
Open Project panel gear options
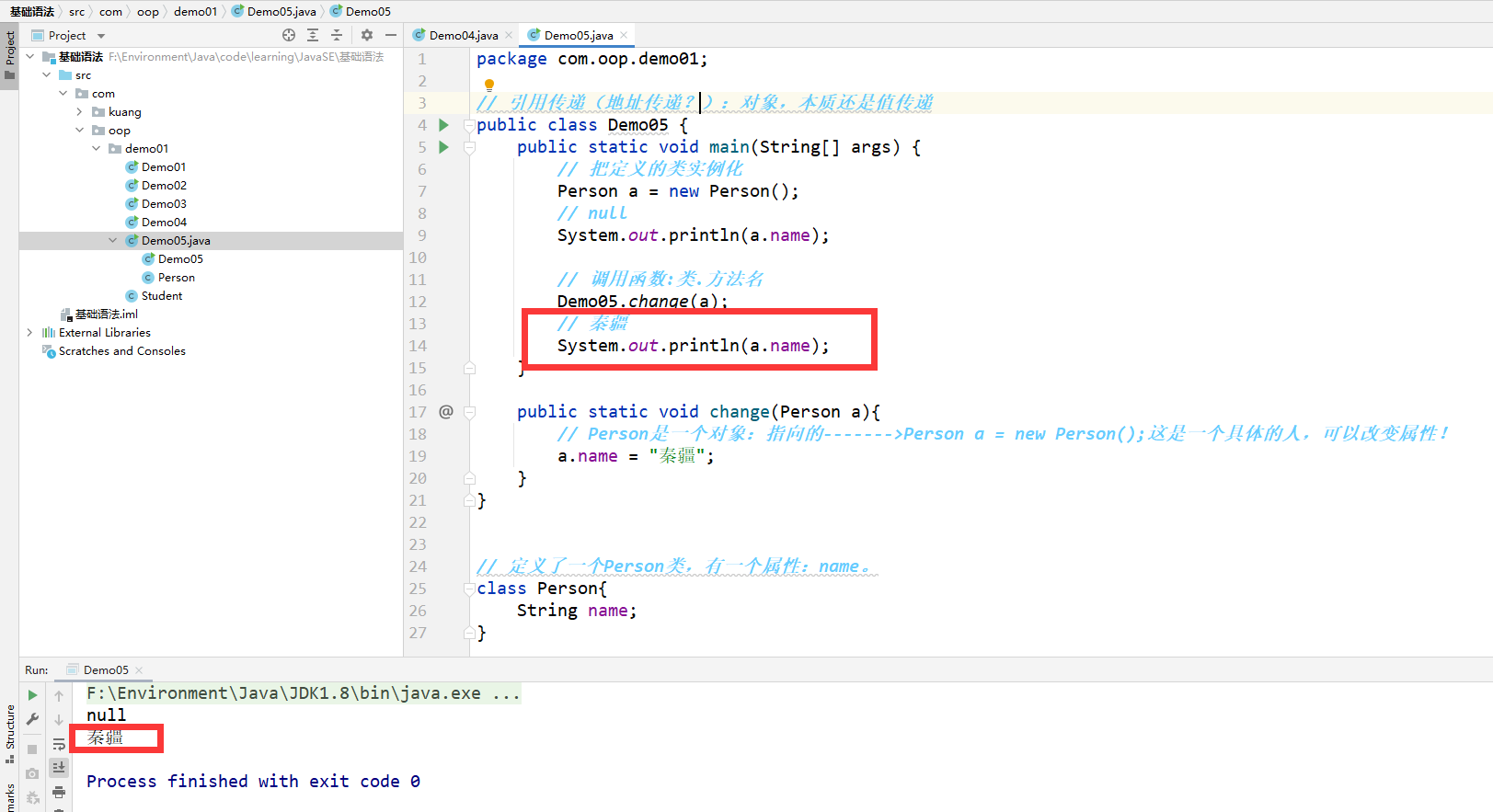(367, 35)
